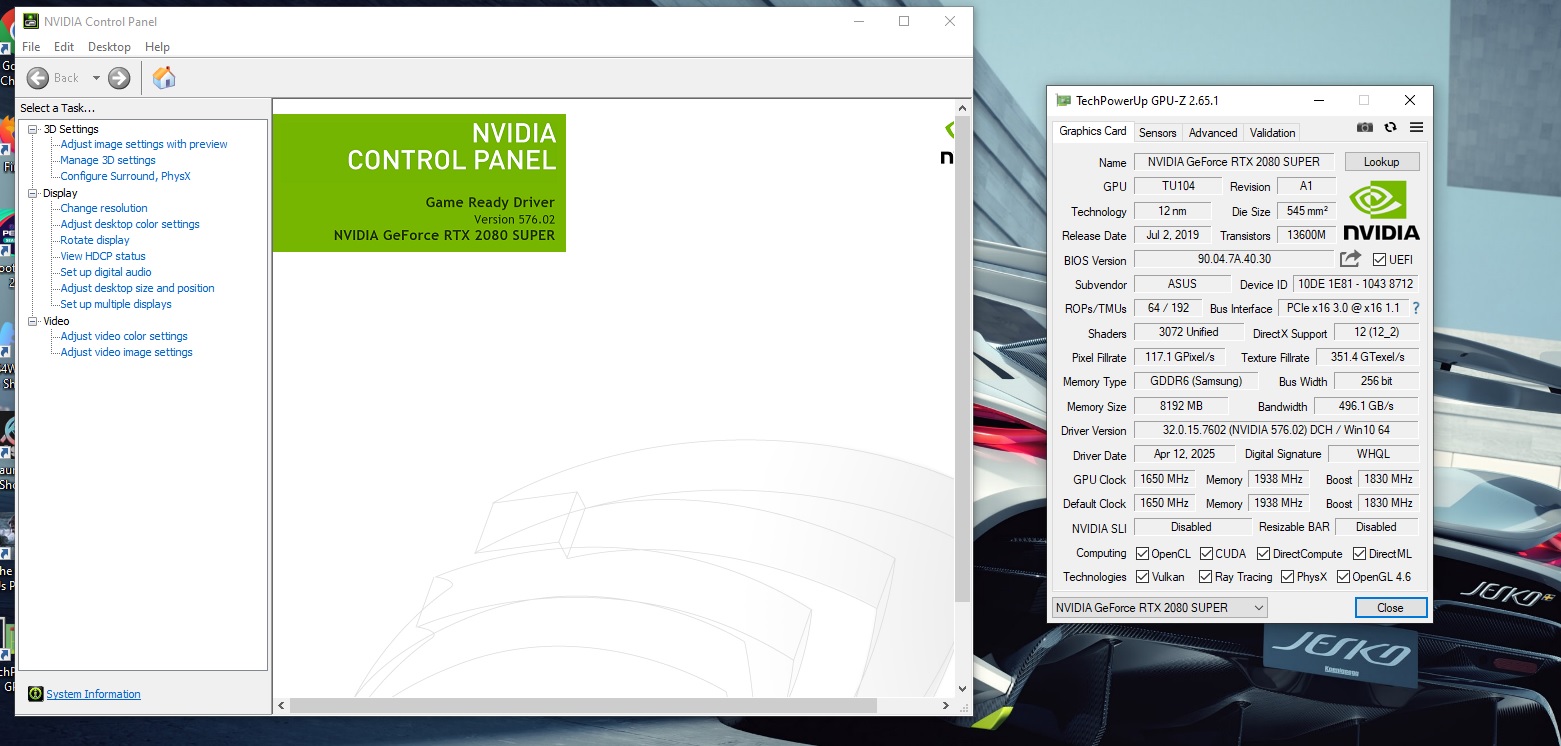Toggle the CUDA checkbox
This screenshot has width=1561, height=746.
tap(1207, 553)
